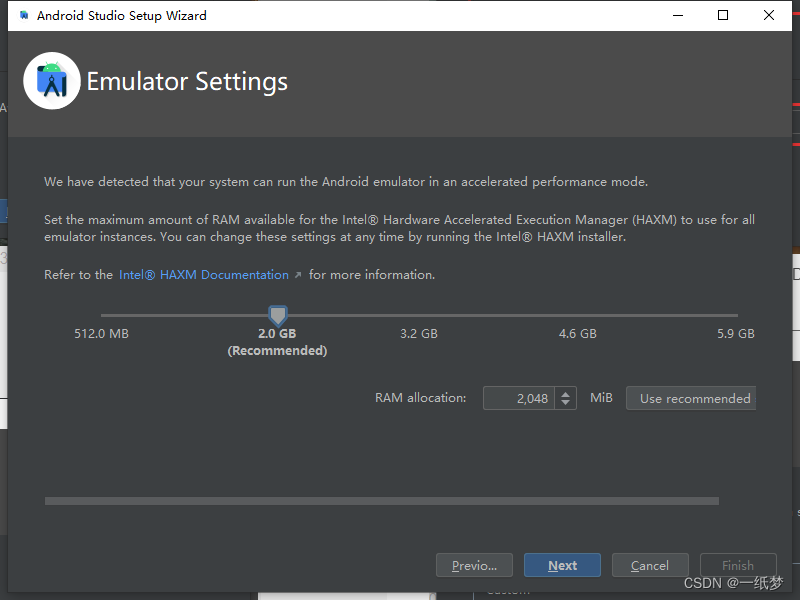Click the 5.9 GB slider label

point(736,334)
